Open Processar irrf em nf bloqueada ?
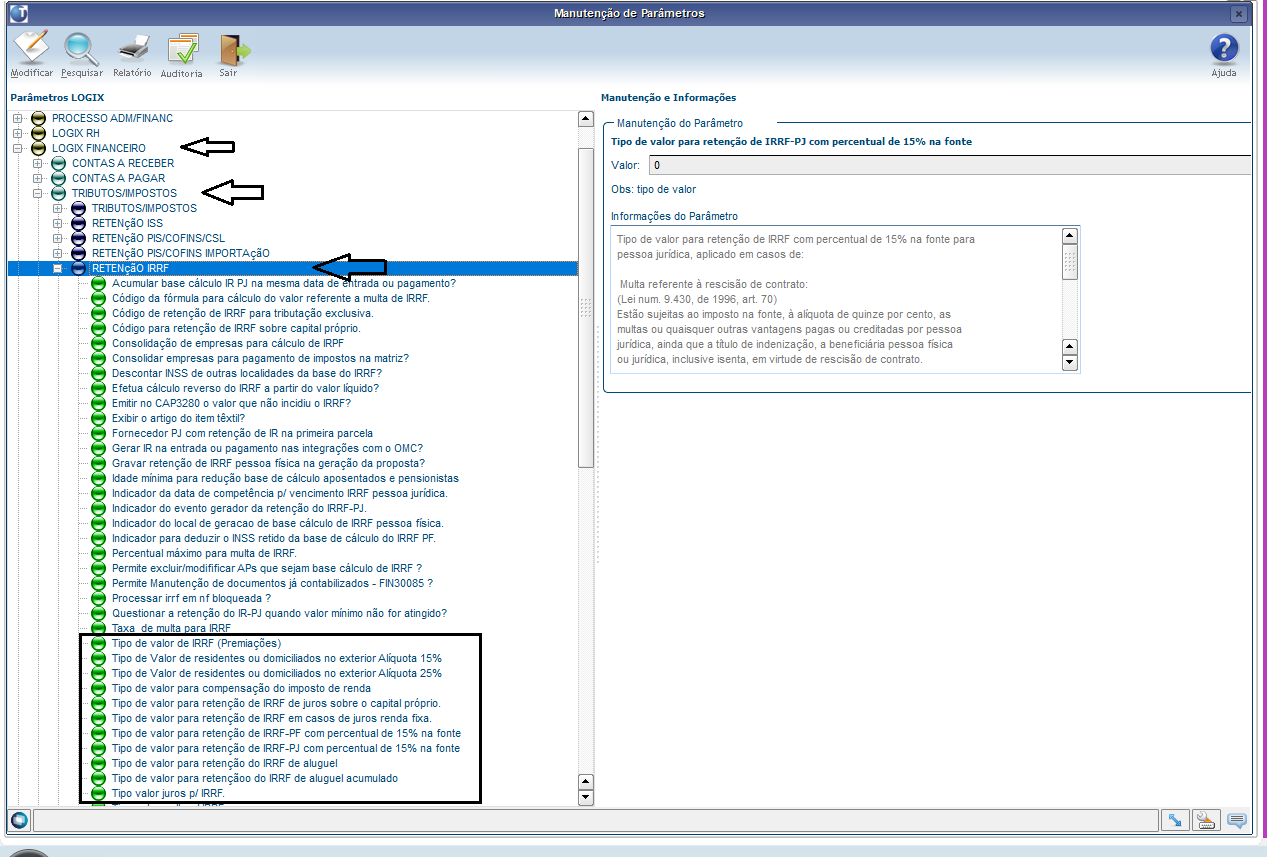 pos(192,598)
